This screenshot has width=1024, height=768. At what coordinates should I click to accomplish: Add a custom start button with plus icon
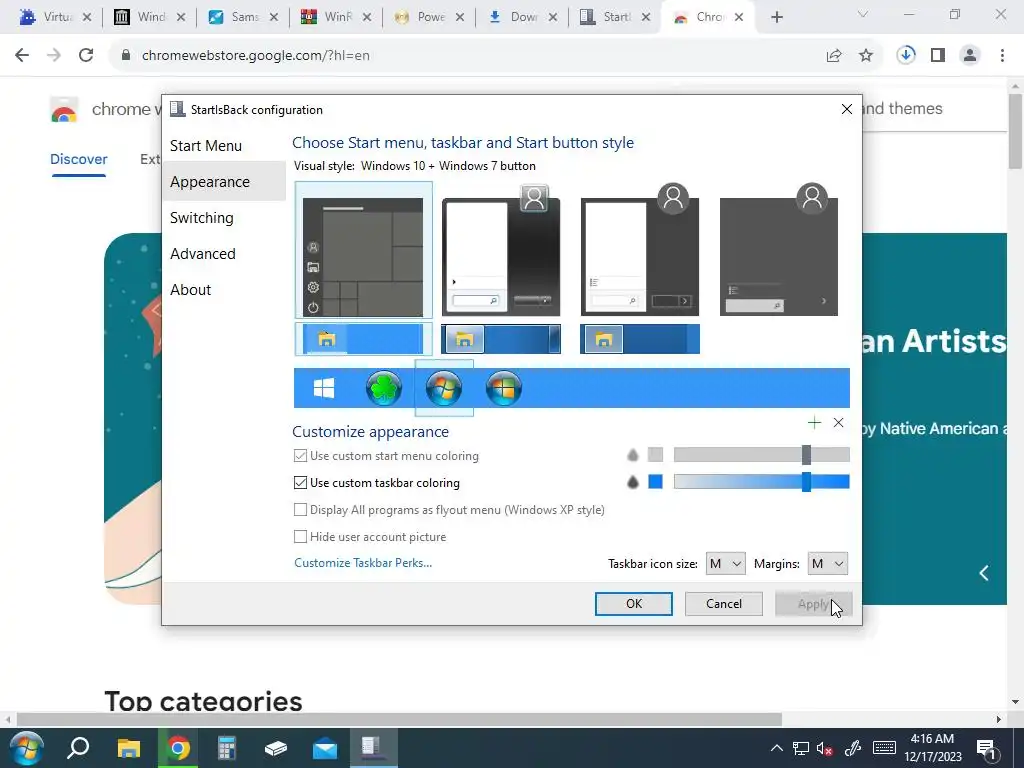[x=814, y=423]
